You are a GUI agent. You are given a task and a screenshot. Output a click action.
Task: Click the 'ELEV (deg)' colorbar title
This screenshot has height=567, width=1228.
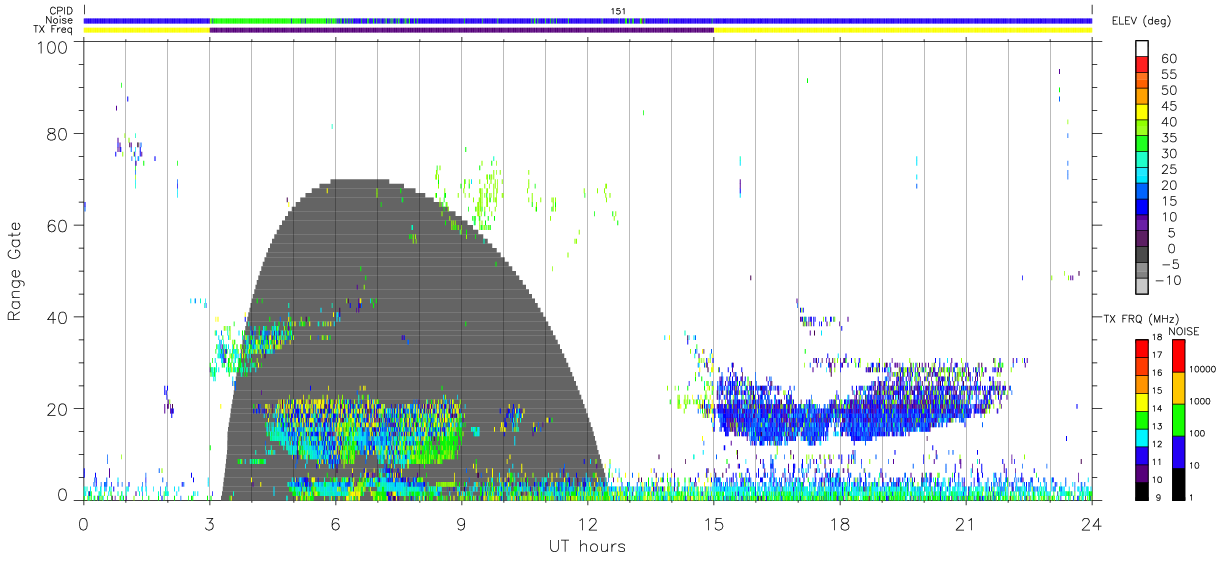(1142, 21)
